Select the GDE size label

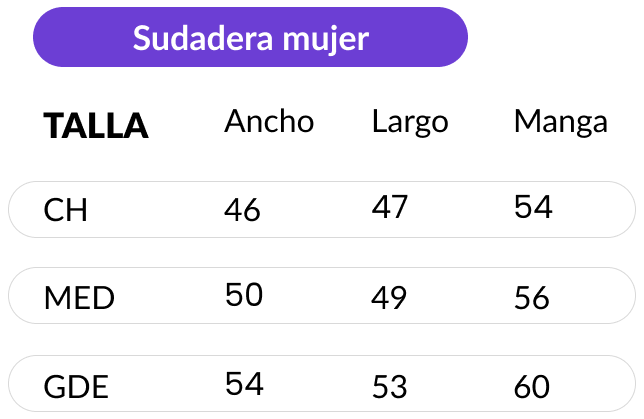pyautogui.click(x=76, y=387)
